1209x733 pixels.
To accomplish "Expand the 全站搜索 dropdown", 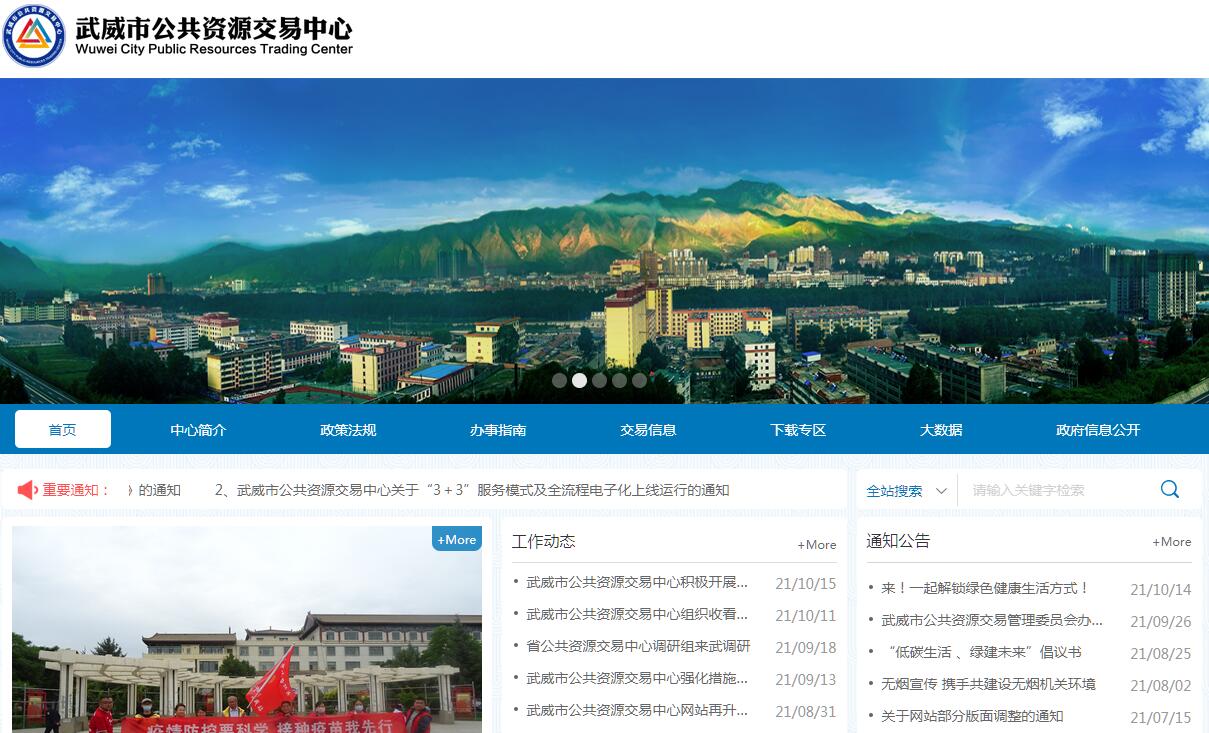I will pyautogui.click(x=906, y=490).
